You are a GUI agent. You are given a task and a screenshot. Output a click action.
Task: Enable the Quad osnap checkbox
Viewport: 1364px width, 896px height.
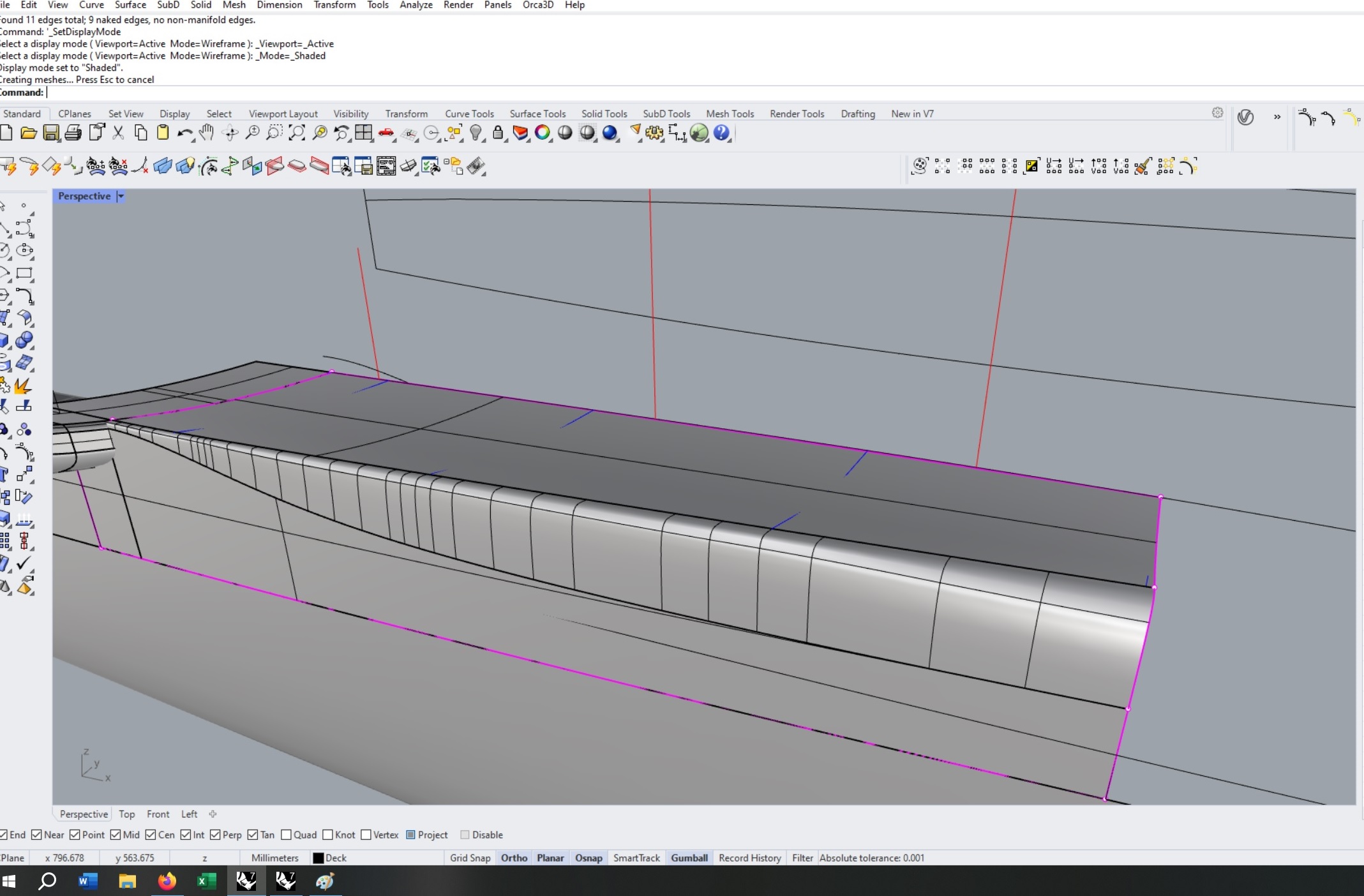click(x=287, y=835)
